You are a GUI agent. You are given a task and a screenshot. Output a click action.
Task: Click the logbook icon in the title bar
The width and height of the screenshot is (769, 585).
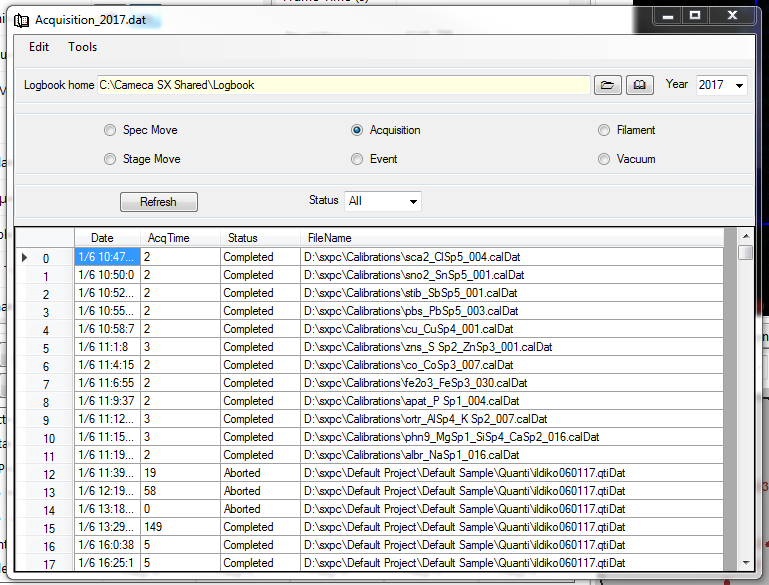tap(21, 20)
